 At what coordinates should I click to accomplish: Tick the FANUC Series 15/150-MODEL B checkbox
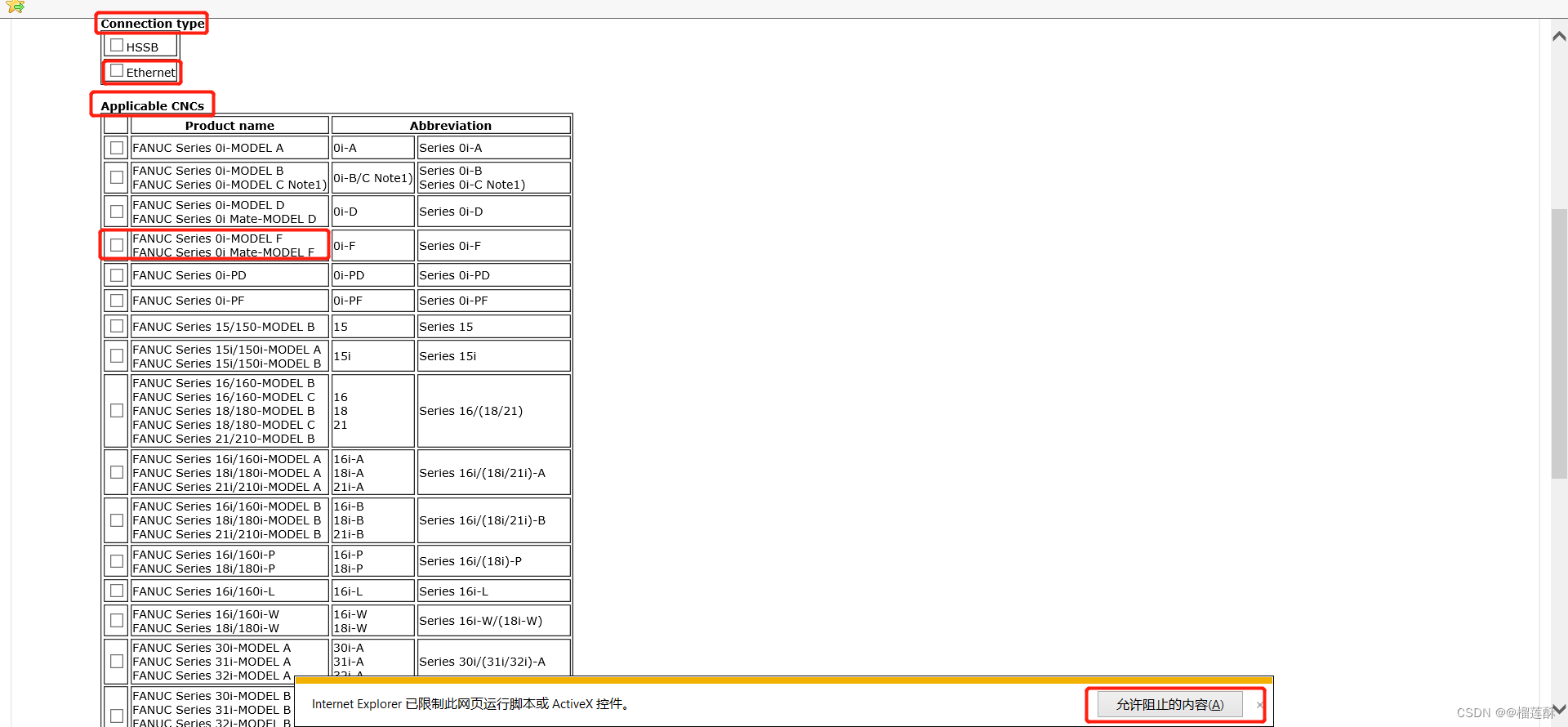pos(117,326)
